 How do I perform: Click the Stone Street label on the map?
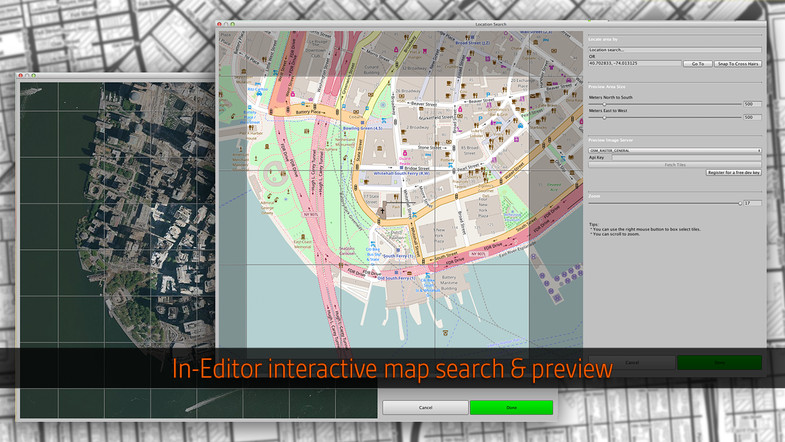click(x=430, y=148)
